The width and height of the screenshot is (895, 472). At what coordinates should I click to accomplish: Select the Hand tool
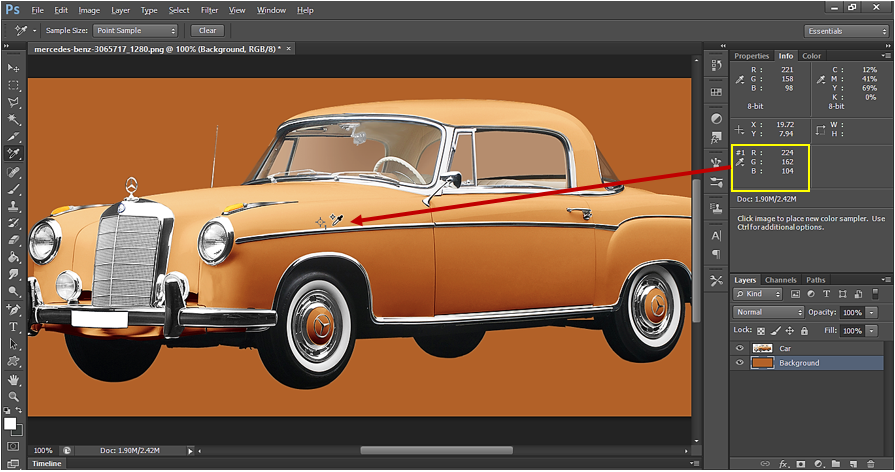tap(14, 380)
